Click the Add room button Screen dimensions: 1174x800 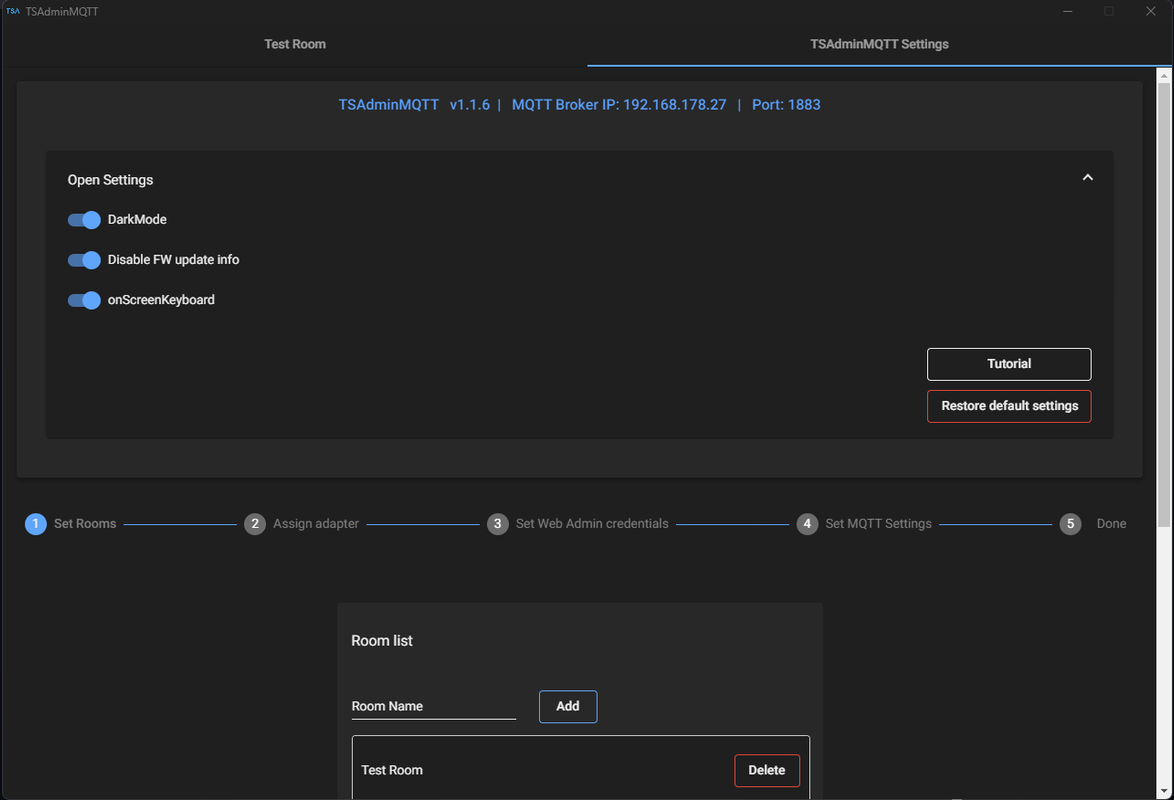pyautogui.click(x=568, y=706)
